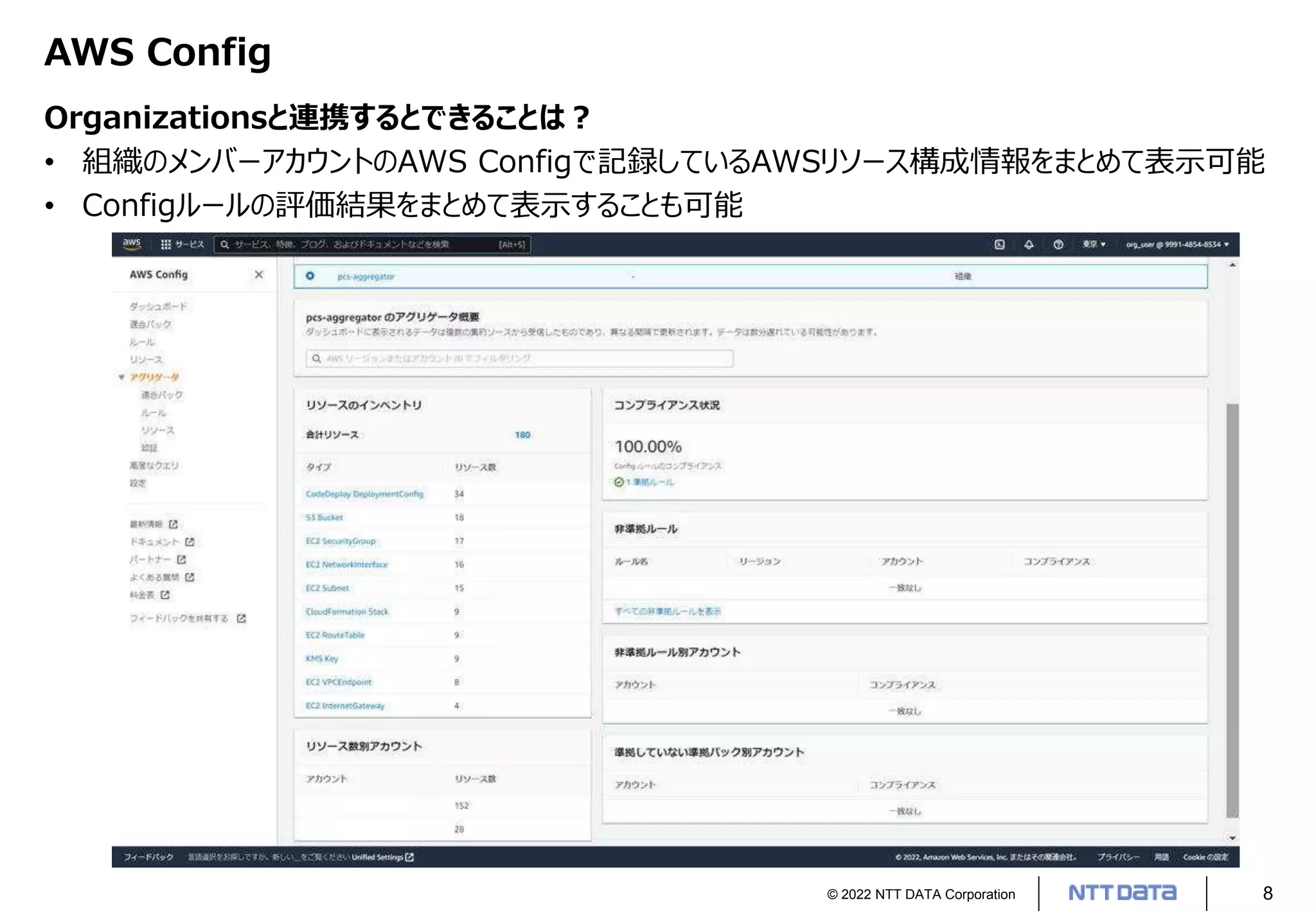Screen dimensions: 1316x911
Task: Open 適合パック under アグリゲータ
Action: pos(162,394)
